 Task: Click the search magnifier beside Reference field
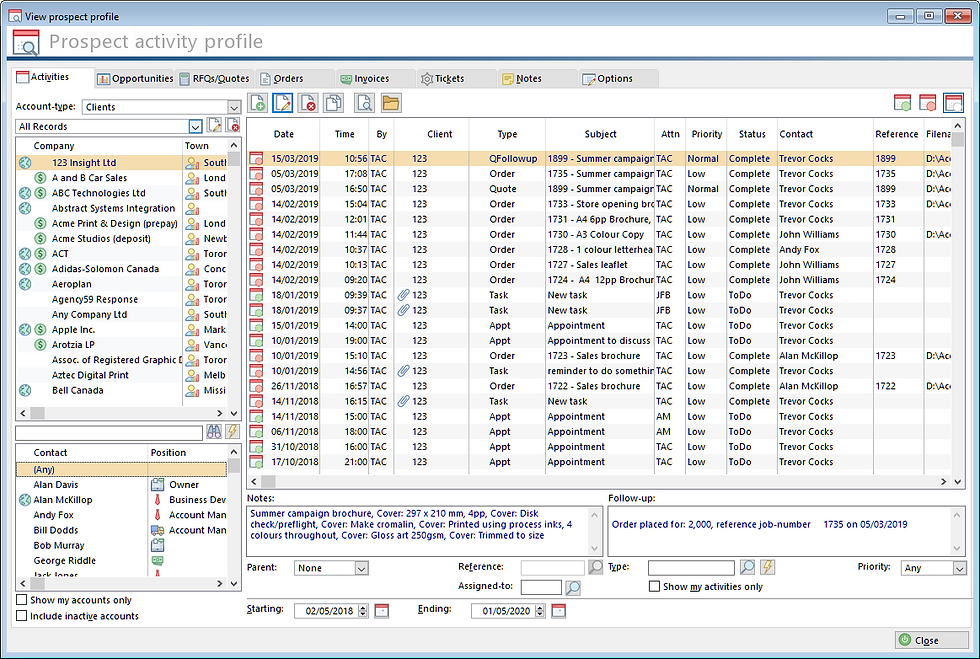tap(596, 567)
